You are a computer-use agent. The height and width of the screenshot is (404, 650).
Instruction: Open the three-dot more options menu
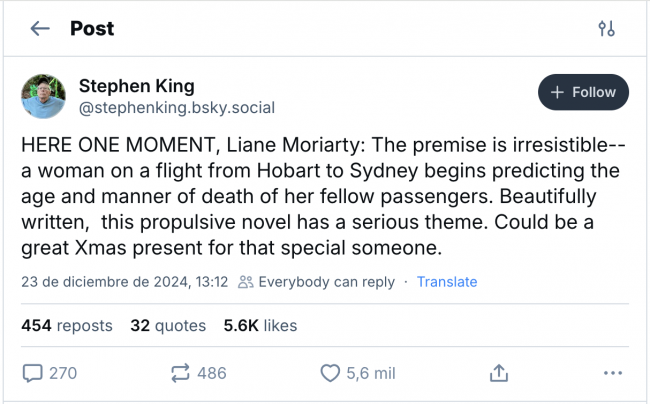click(x=613, y=373)
